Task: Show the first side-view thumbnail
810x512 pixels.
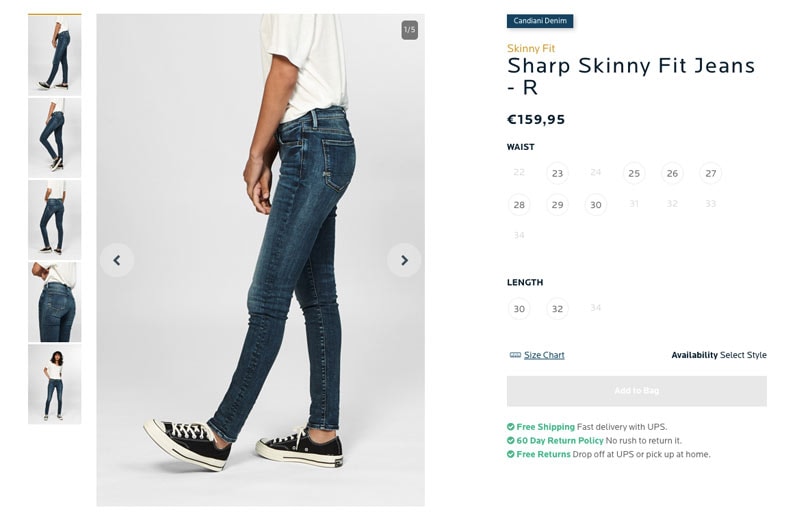Action: click(x=54, y=55)
